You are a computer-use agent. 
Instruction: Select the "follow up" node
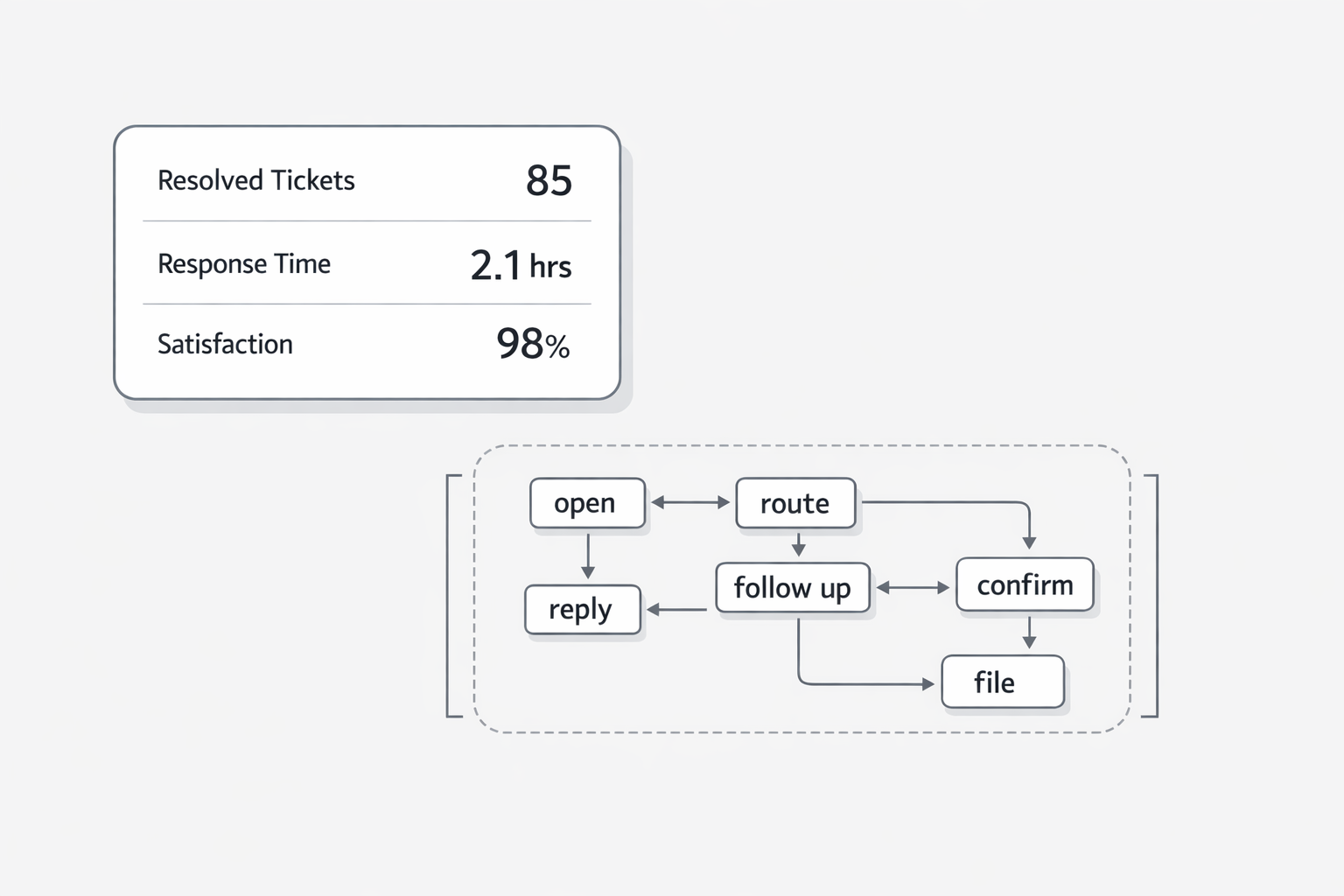(793, 587)
